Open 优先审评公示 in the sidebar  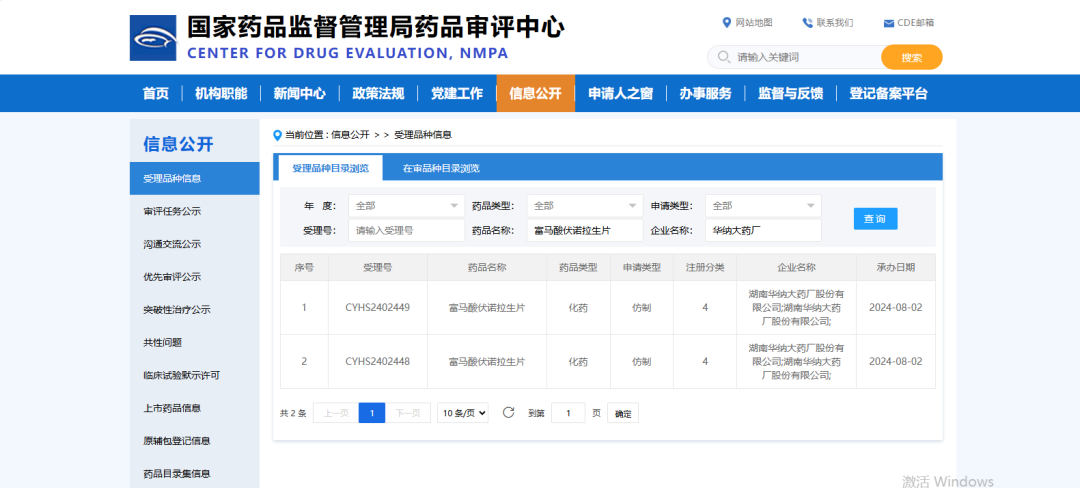172,277
